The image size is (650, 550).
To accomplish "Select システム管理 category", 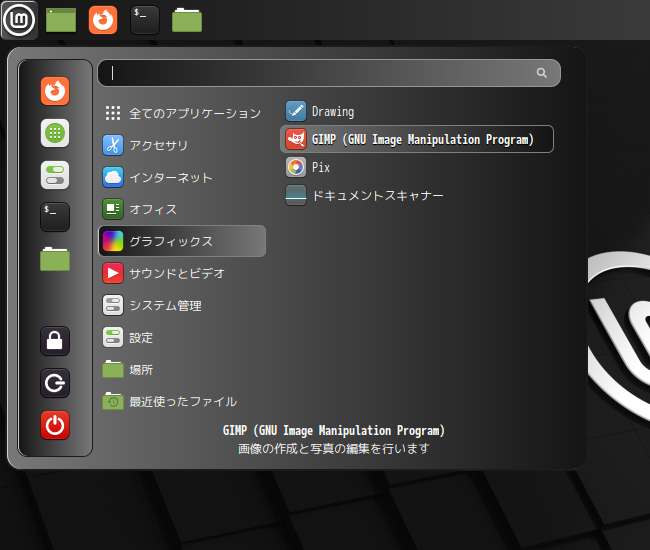I will [x=182, y=305].
